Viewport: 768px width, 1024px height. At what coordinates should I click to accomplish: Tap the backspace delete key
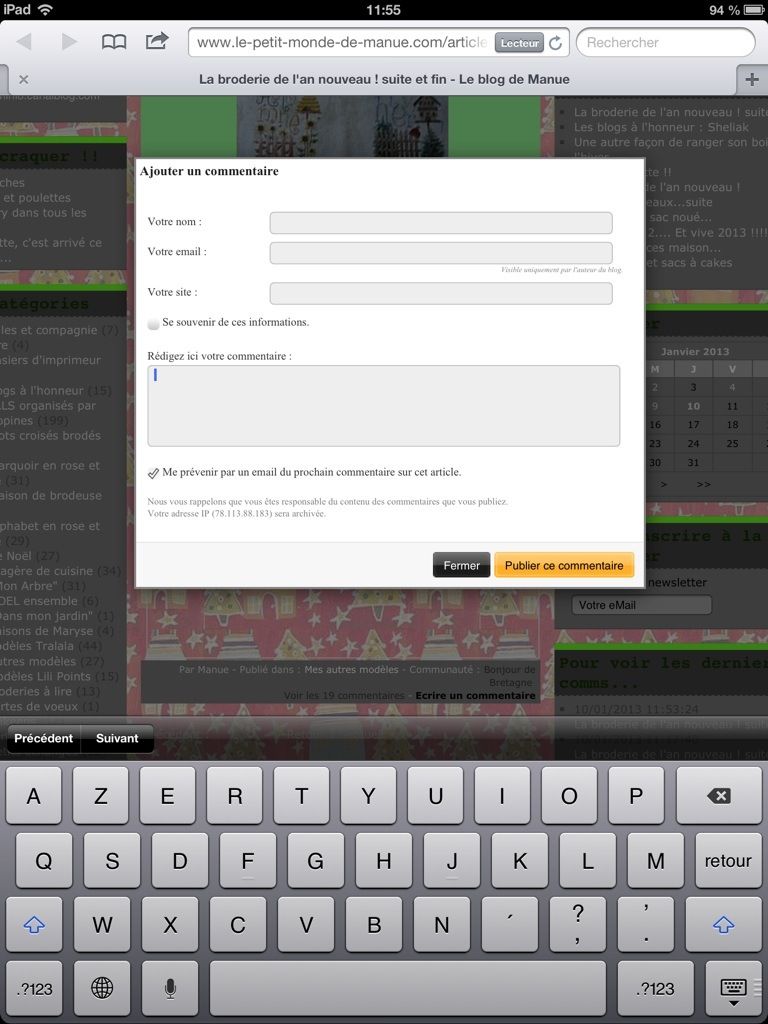tap(719, 795)
